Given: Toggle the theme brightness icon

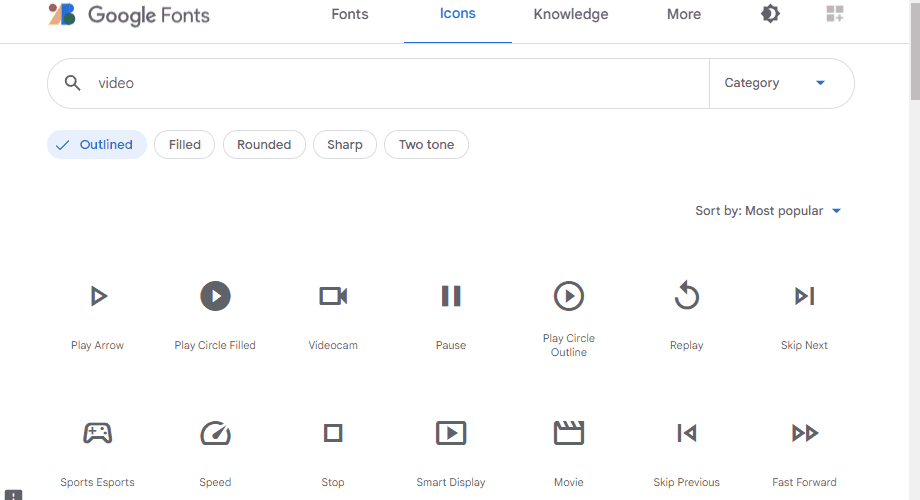Looking at the screenshot, I should (x=770, y=14).
